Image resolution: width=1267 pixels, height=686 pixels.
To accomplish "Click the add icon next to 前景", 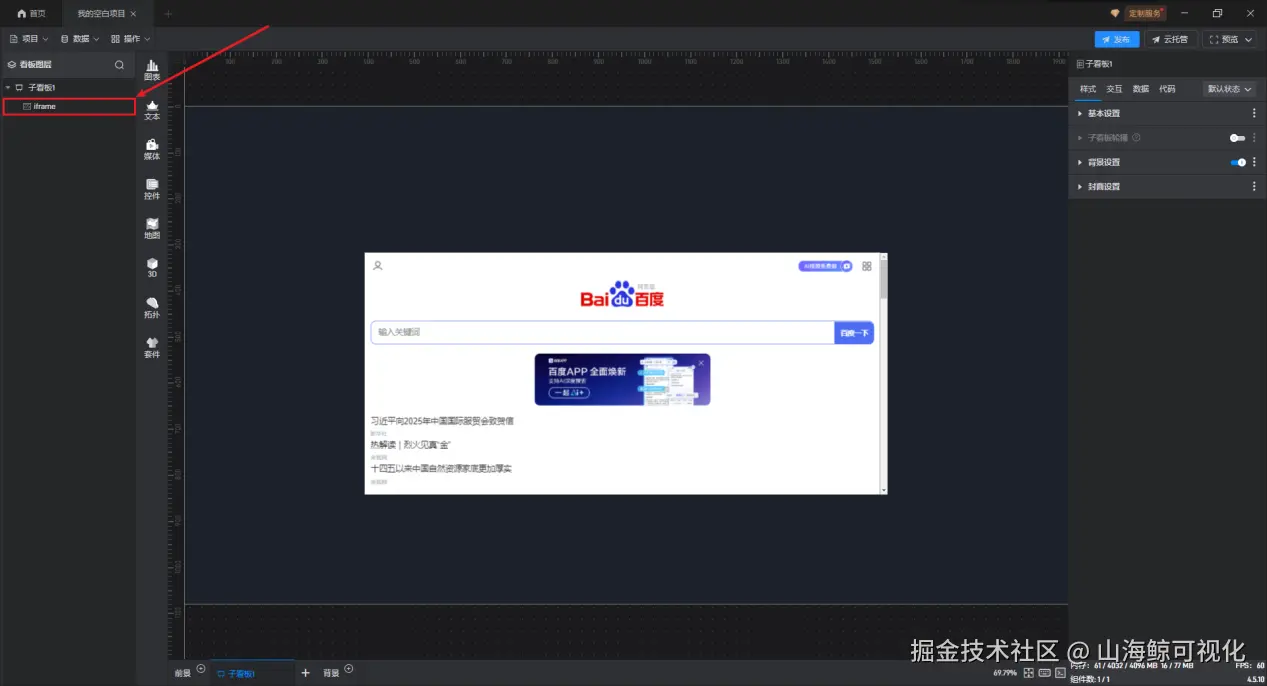I will coord(201,669).
